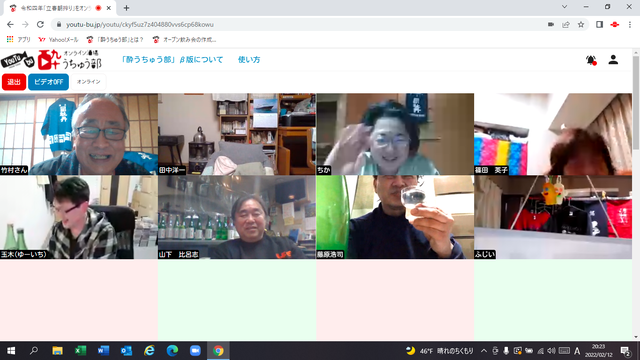Open the network tray icon

[x=540, y=351]
